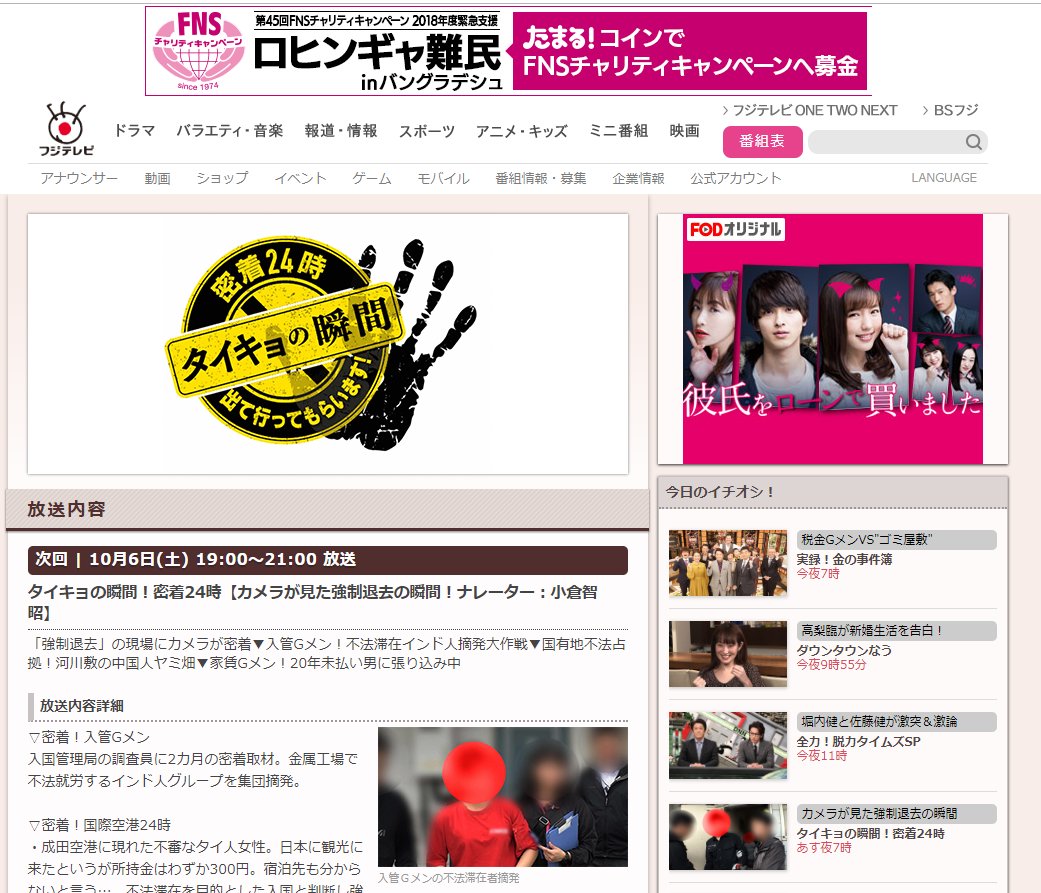
Task: Click the タイキョの瞬間 sidebar thumbnail
Action: pyautogui.click(x=728, y=837)
